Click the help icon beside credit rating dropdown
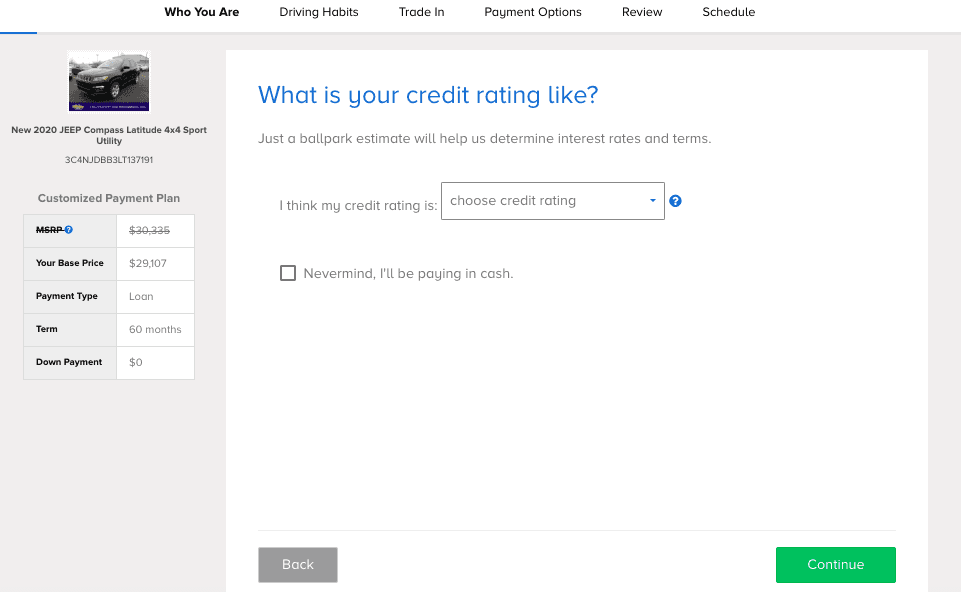Viewport: 961px width, 592px height. tap(675, 201)
